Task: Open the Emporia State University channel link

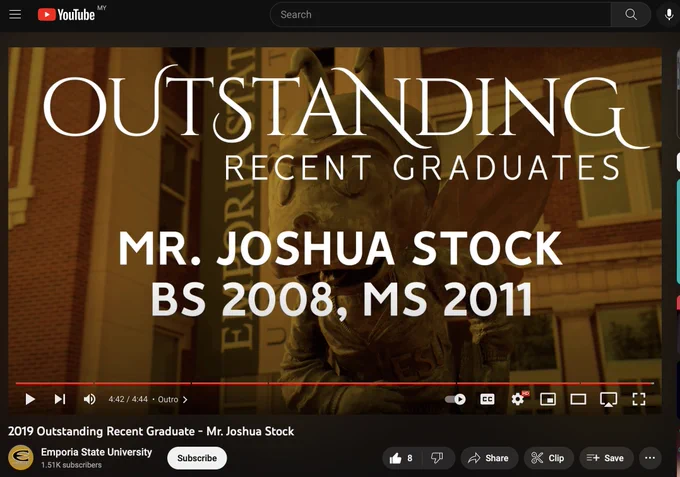Action: [96, 452]
